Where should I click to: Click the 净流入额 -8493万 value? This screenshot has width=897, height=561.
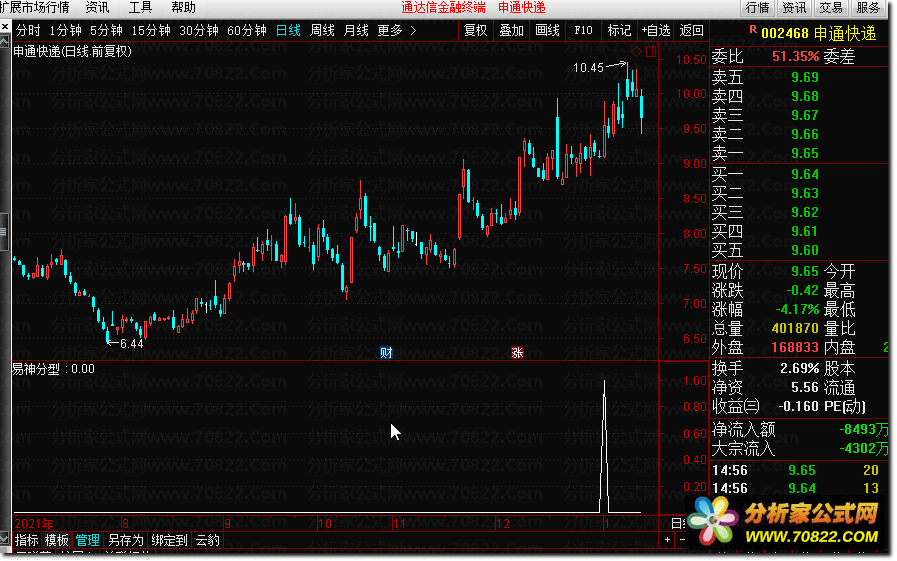[x=863, y=429]
